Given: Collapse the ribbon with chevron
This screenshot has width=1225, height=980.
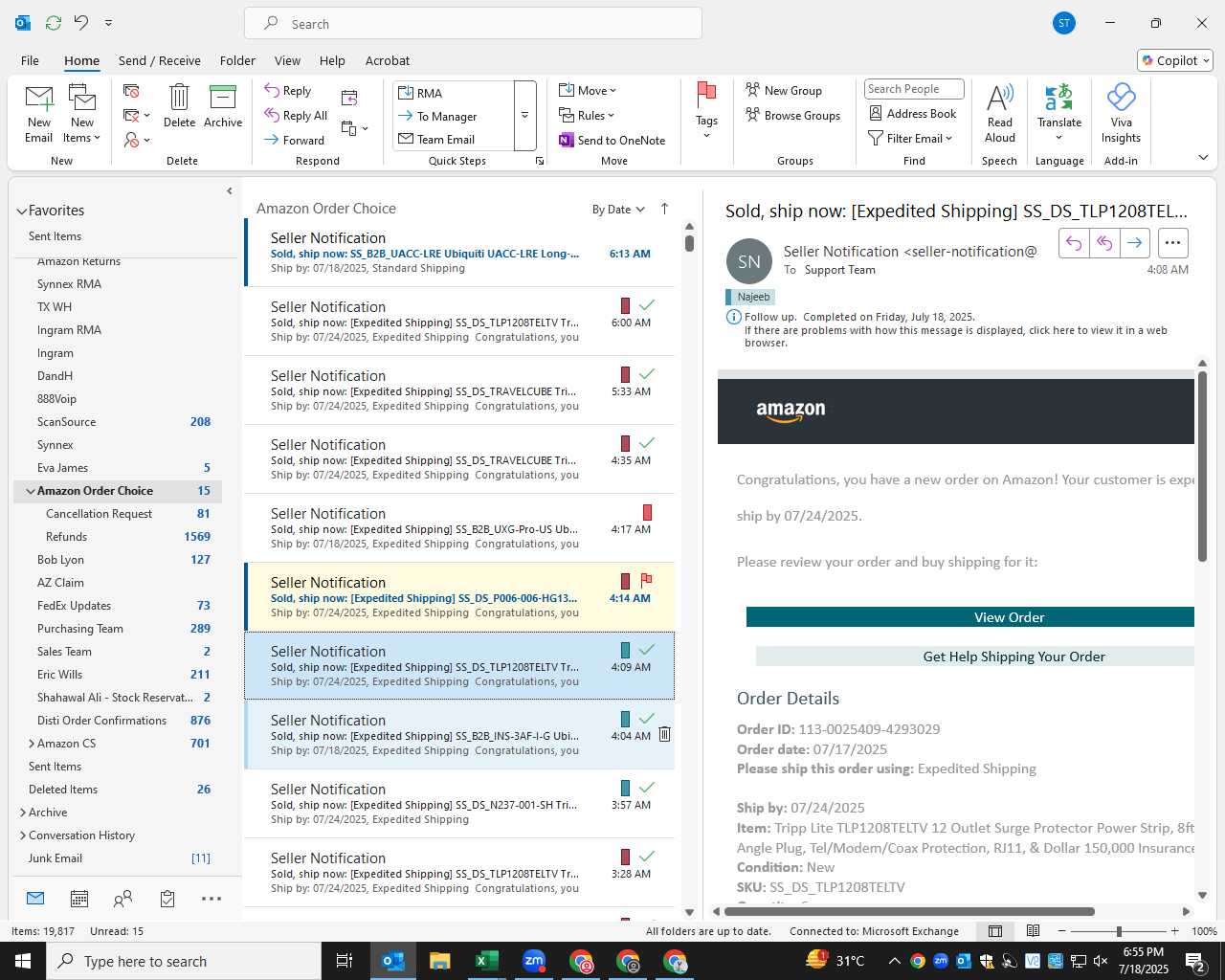Looking at the screenshot, I should (1203, 157).
